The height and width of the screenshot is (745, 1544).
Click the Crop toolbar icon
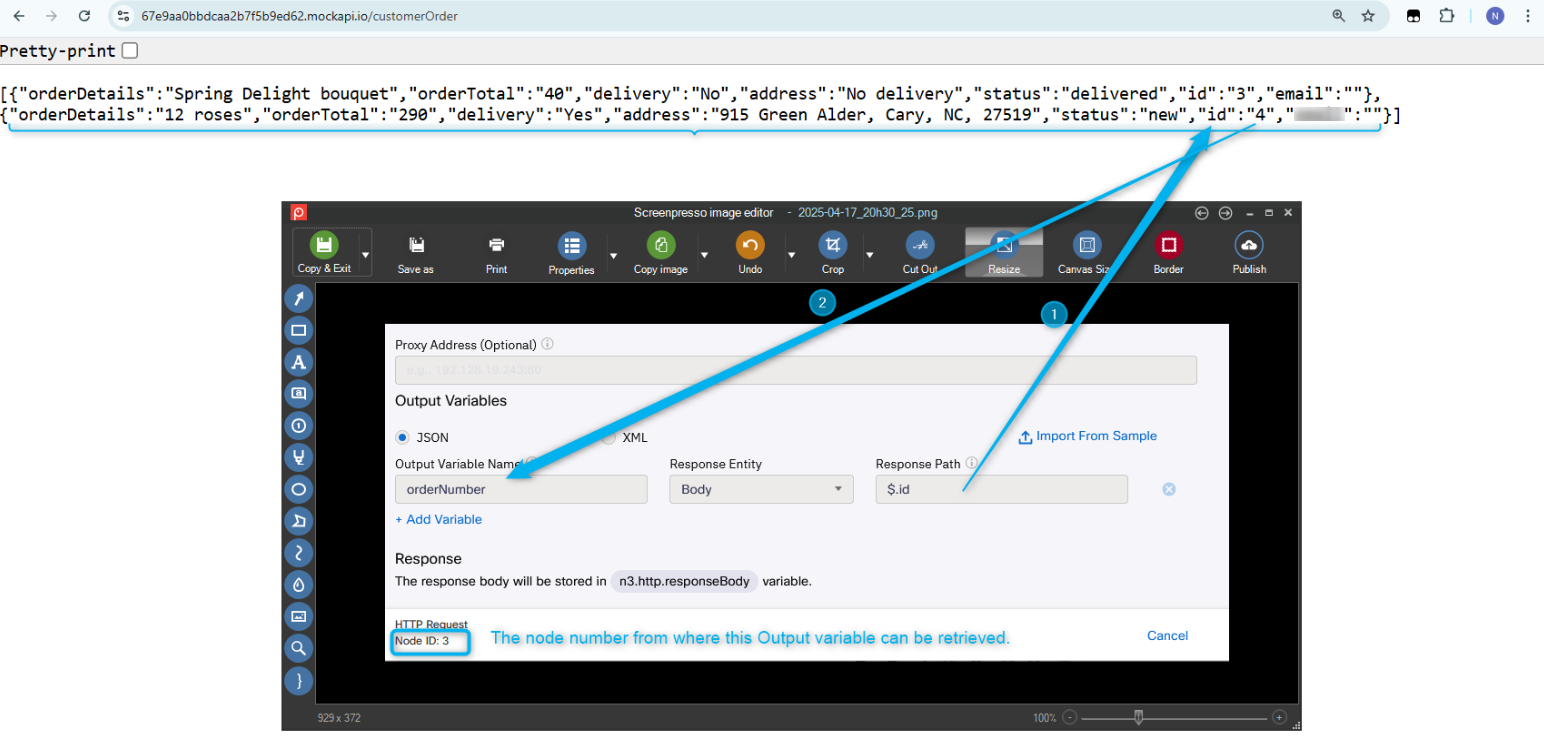pyautogui.click(x=832, y=246)
